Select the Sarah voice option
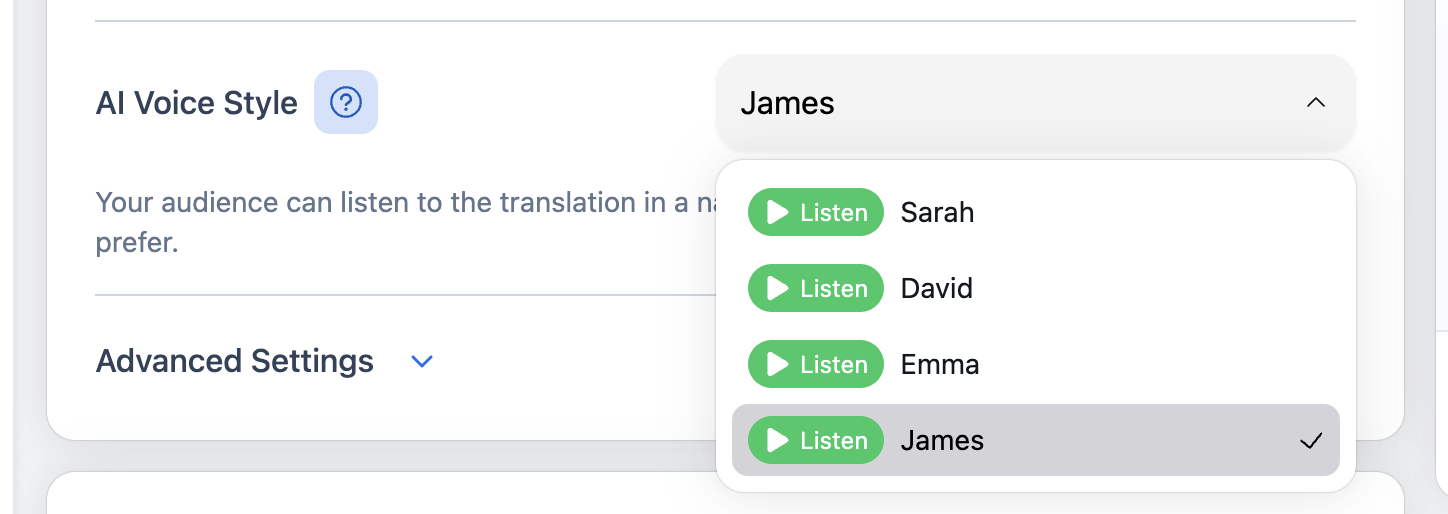 coord(937,213)
